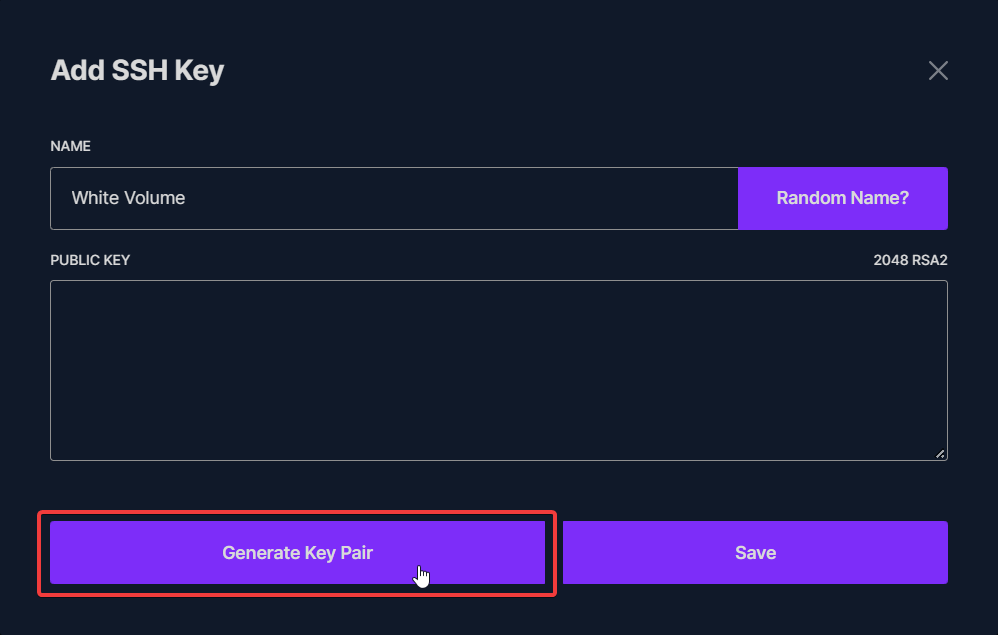
Task: Focus the Name input field
Action: [x=394, y=198]
